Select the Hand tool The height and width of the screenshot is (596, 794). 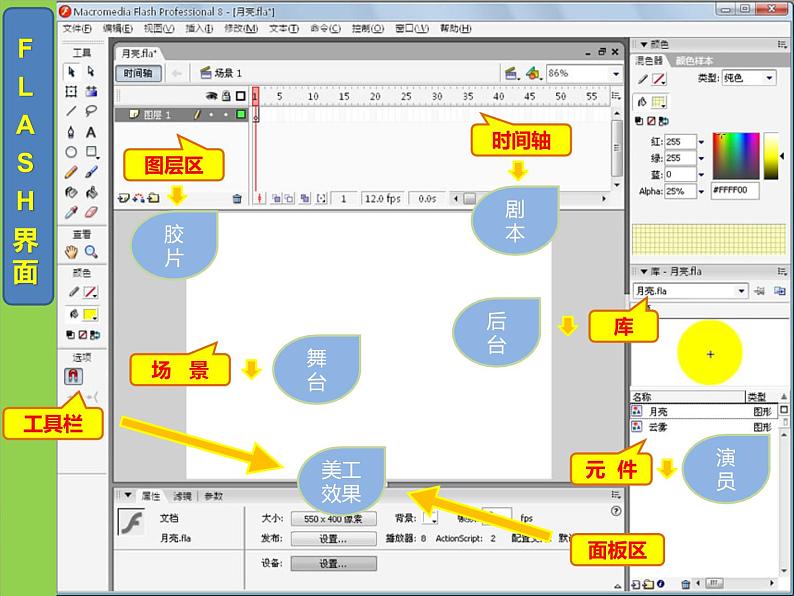point(71,252)
